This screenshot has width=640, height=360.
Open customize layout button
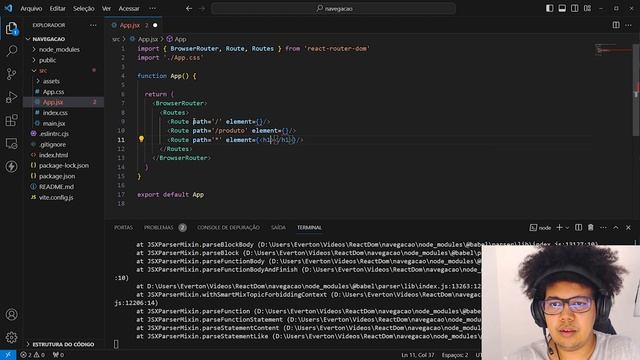(587, 8)
